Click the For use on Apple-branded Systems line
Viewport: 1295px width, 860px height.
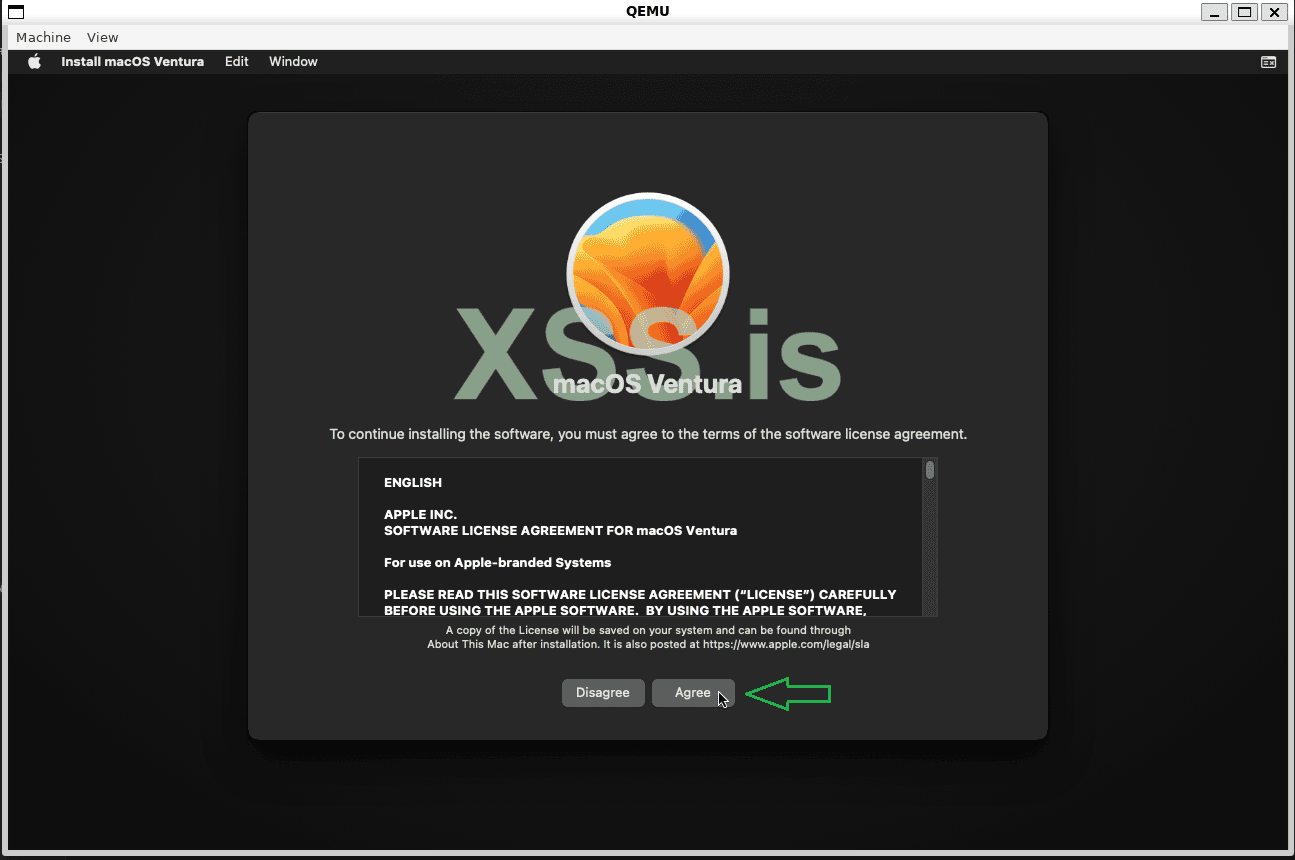pyautogui.click(x=497, y=563)
